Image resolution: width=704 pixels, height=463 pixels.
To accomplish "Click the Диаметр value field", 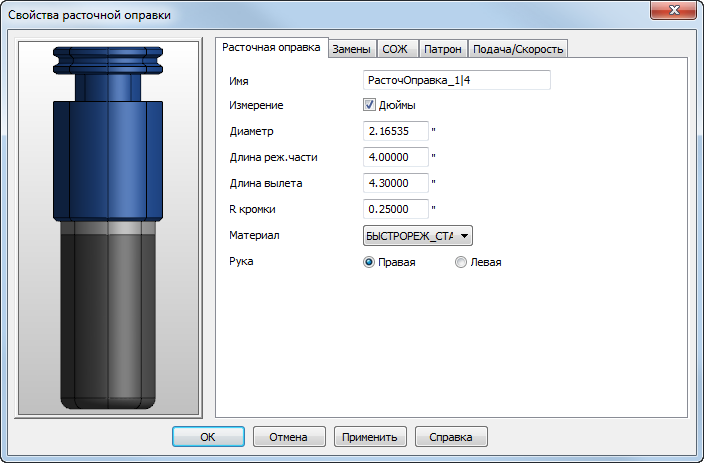I will [x=396, y=131].
